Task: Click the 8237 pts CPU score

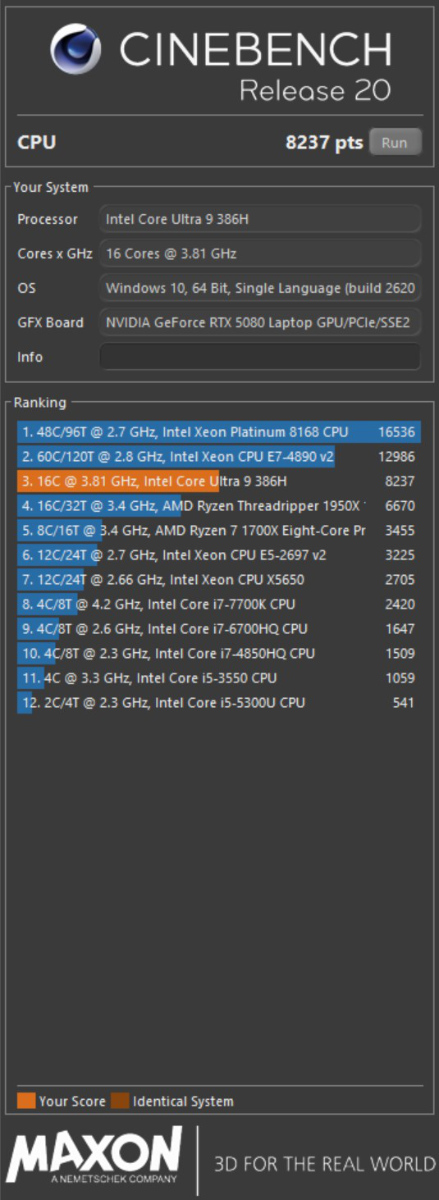Action: (325, 142)
